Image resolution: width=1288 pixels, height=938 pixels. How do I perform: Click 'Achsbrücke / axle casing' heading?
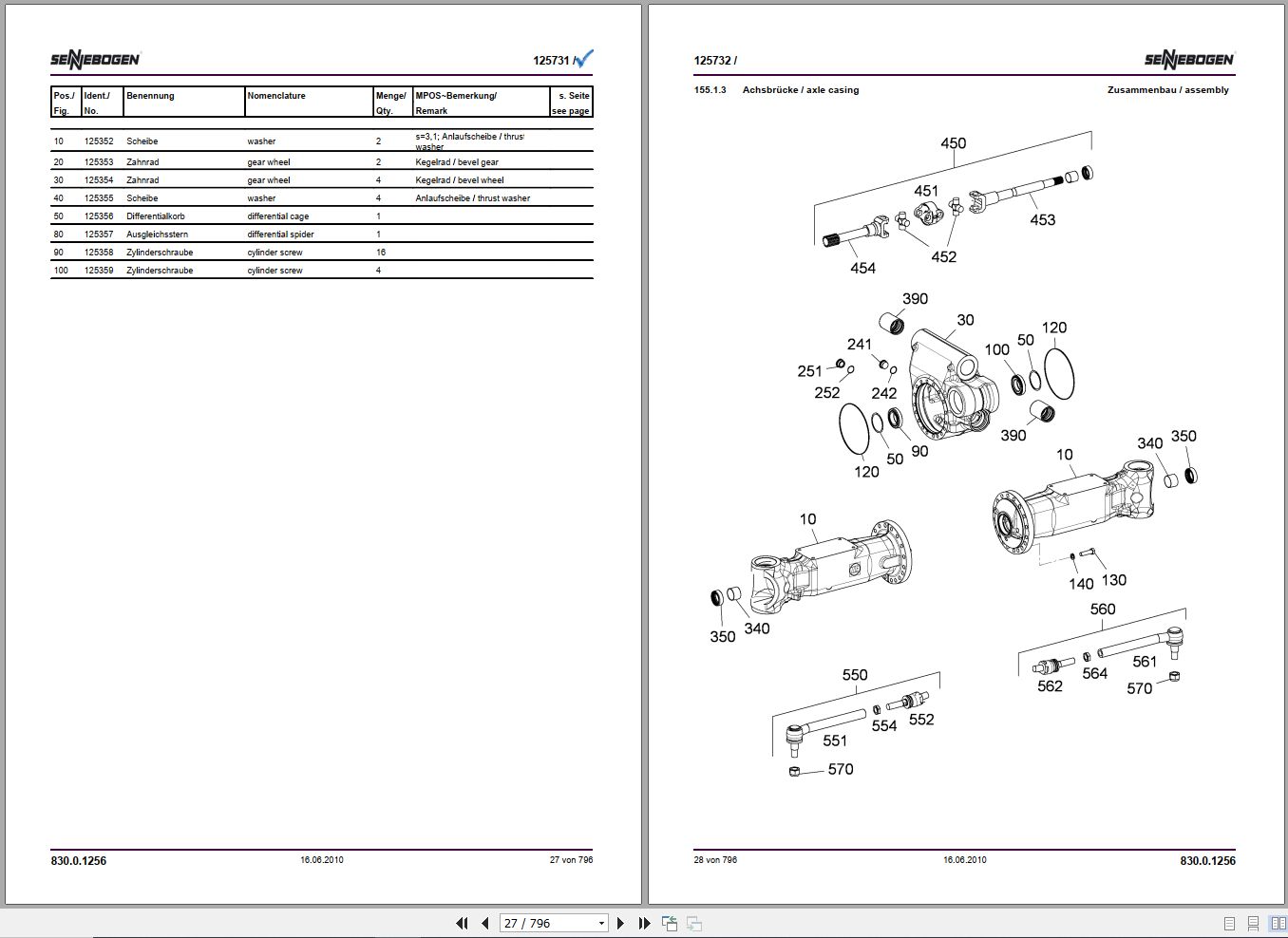801,90
